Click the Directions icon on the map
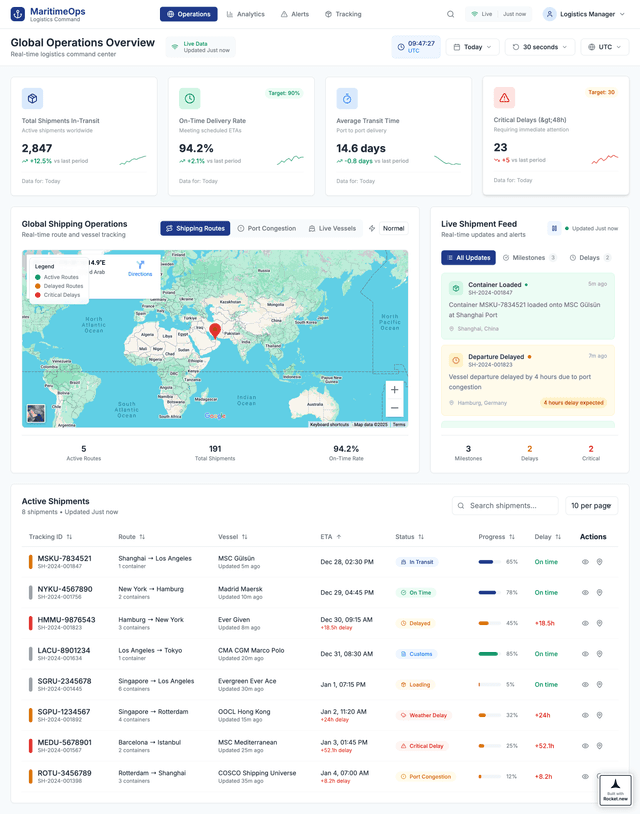Viewport: 640px width, 814px height. click(x=140, y=265)
